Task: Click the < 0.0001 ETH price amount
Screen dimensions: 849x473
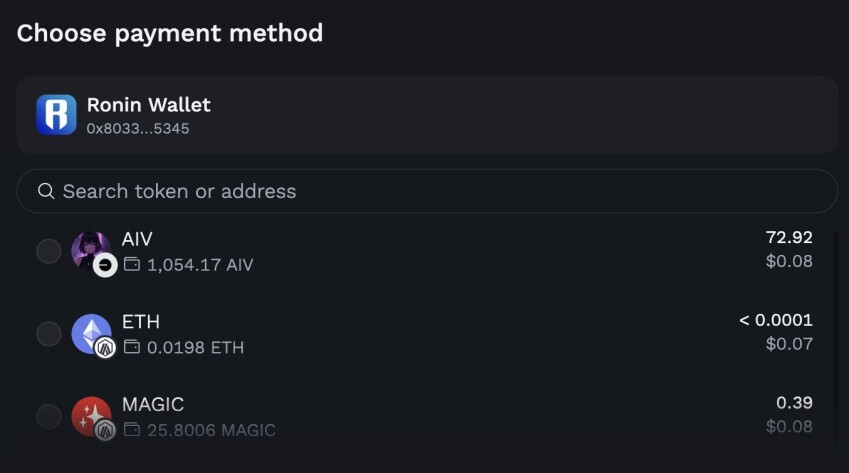Action: [776, 320]
